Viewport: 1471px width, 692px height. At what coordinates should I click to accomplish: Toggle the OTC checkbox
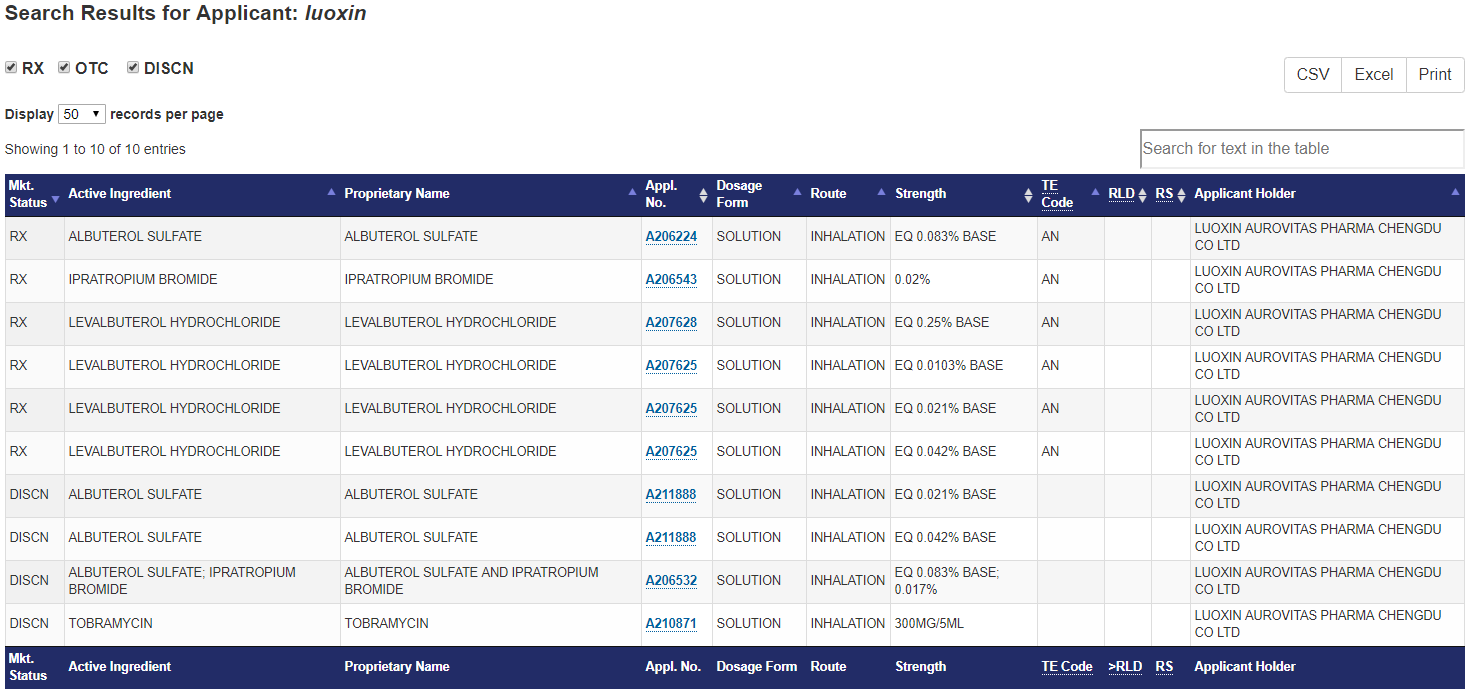64,67
